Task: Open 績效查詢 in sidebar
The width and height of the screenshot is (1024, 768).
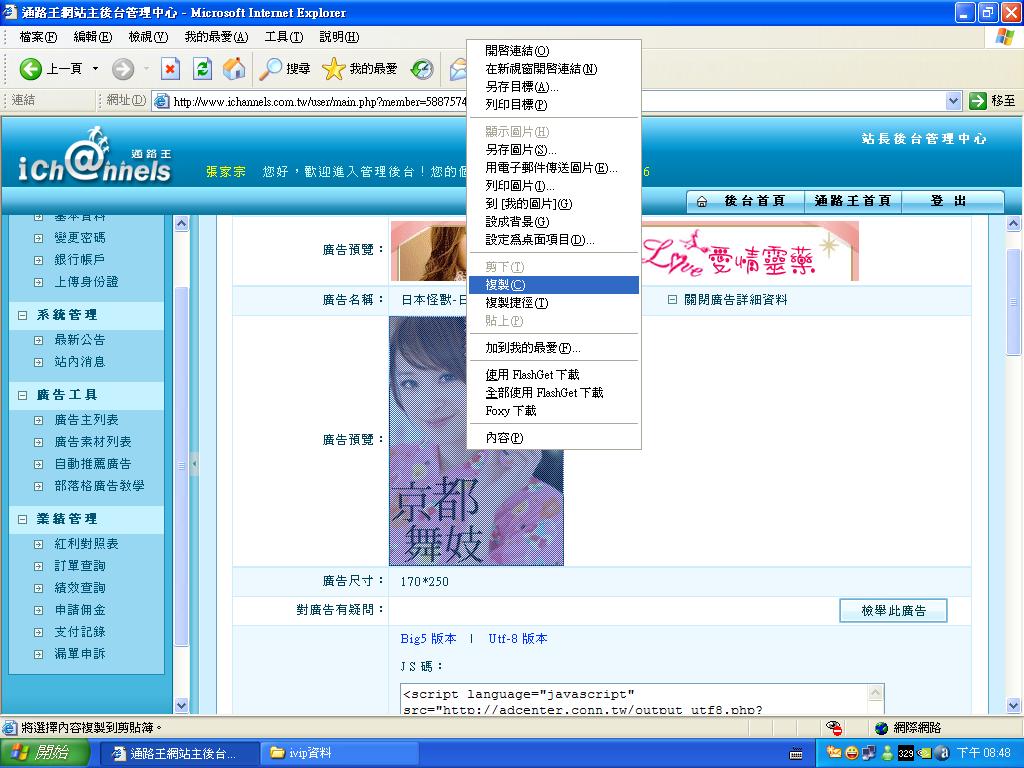Action: point(80,588)
